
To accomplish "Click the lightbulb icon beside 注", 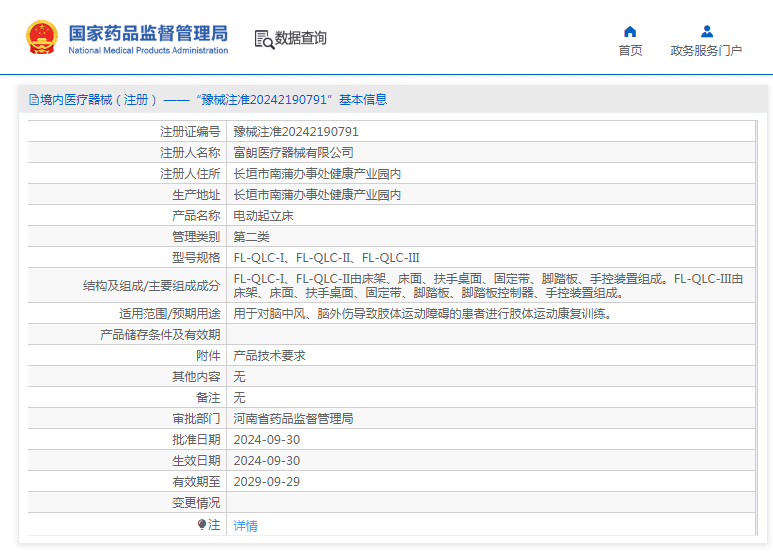I will click(x=202, y=524).
